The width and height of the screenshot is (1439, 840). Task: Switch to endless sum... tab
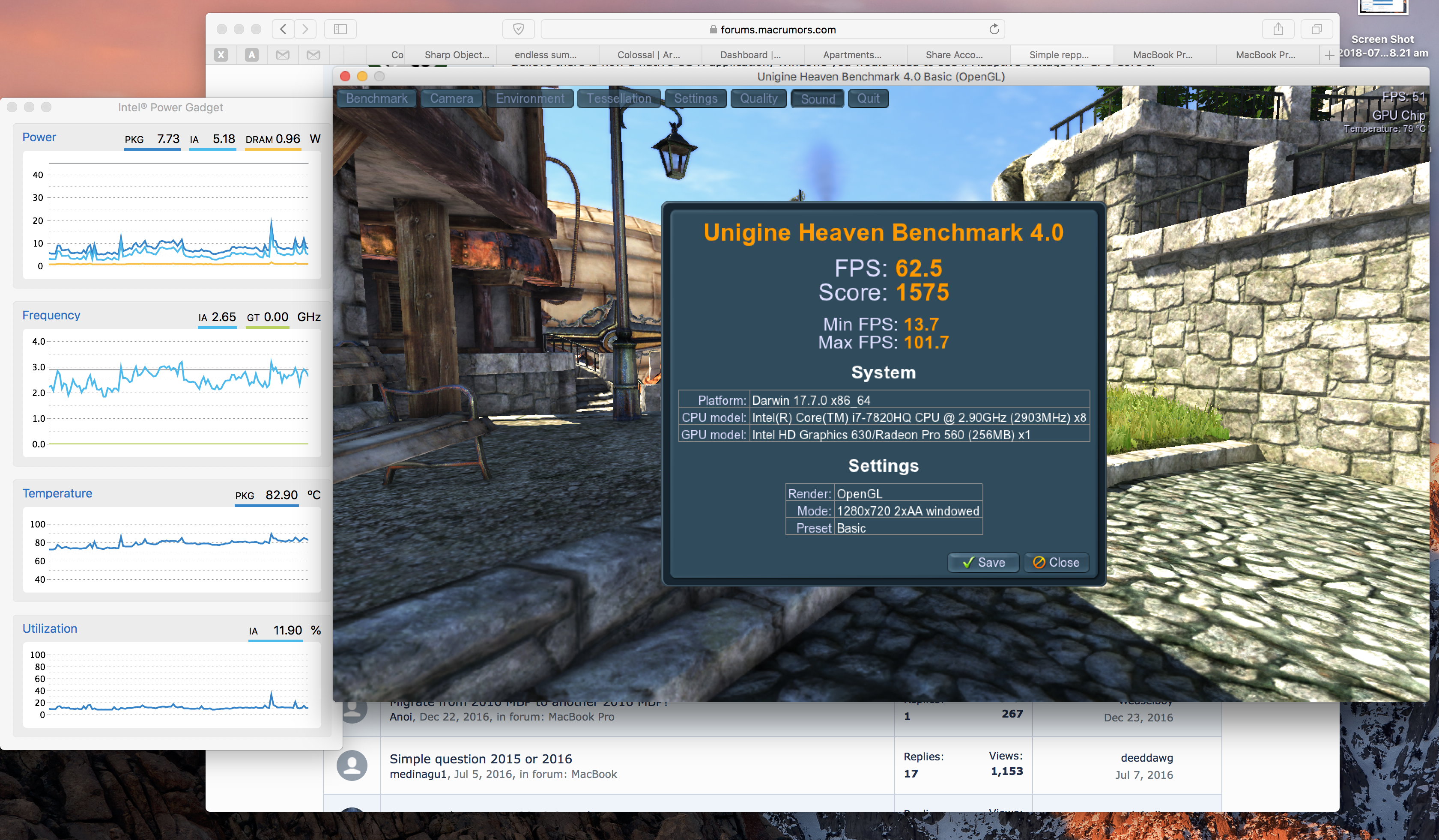546,55
